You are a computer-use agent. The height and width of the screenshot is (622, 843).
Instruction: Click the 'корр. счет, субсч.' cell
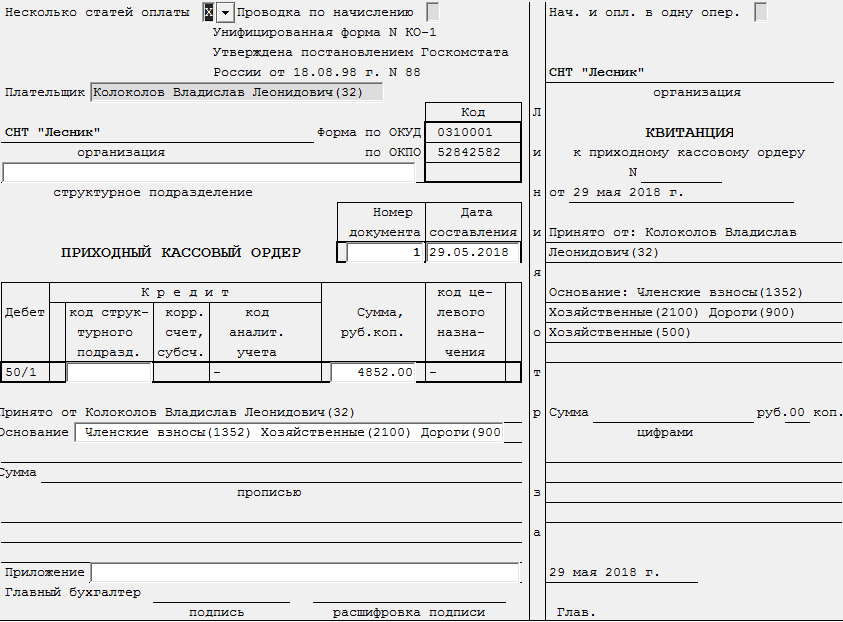click(x=181, y=372)
